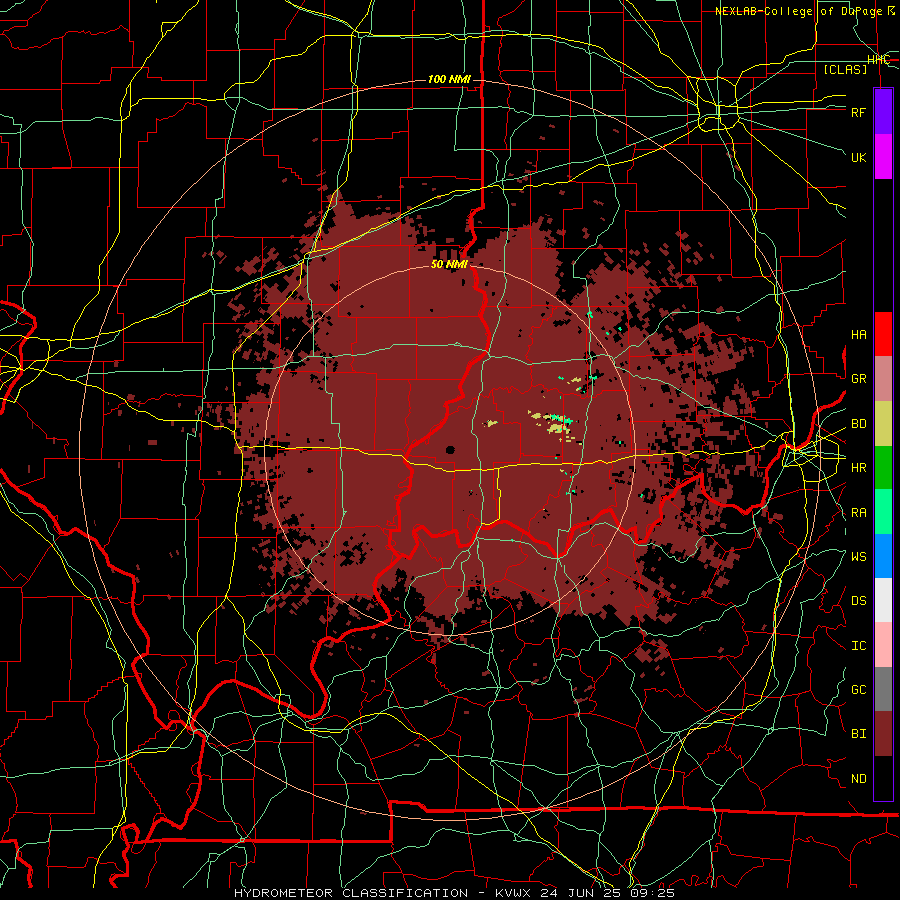
Task: Select the white DS legend swatch
Action: 883,600
